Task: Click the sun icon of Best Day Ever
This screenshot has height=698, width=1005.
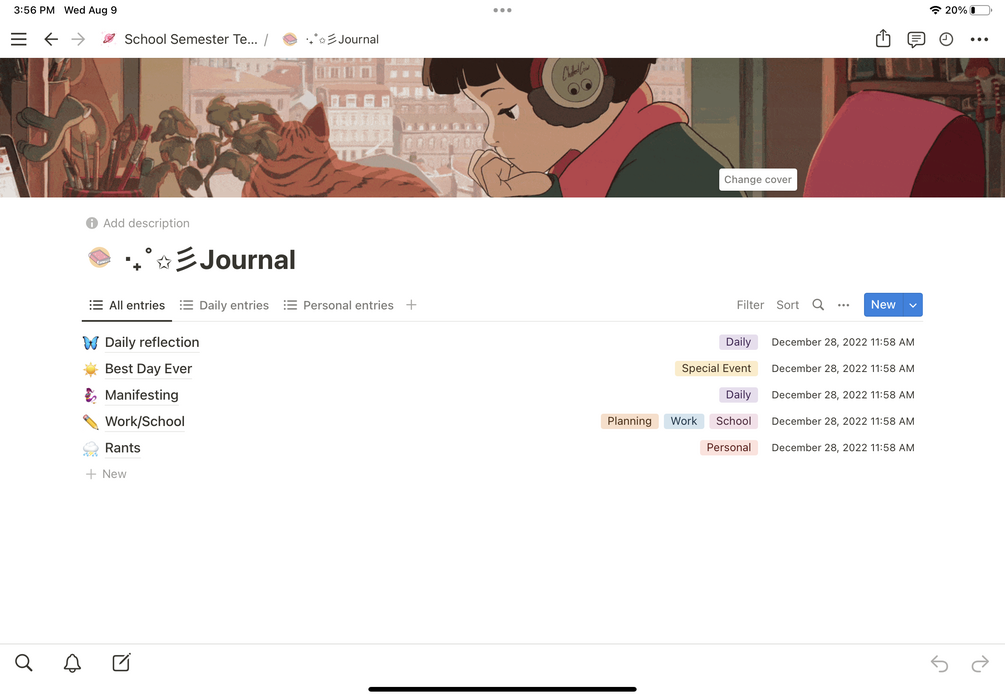Action: coord(90,369)
